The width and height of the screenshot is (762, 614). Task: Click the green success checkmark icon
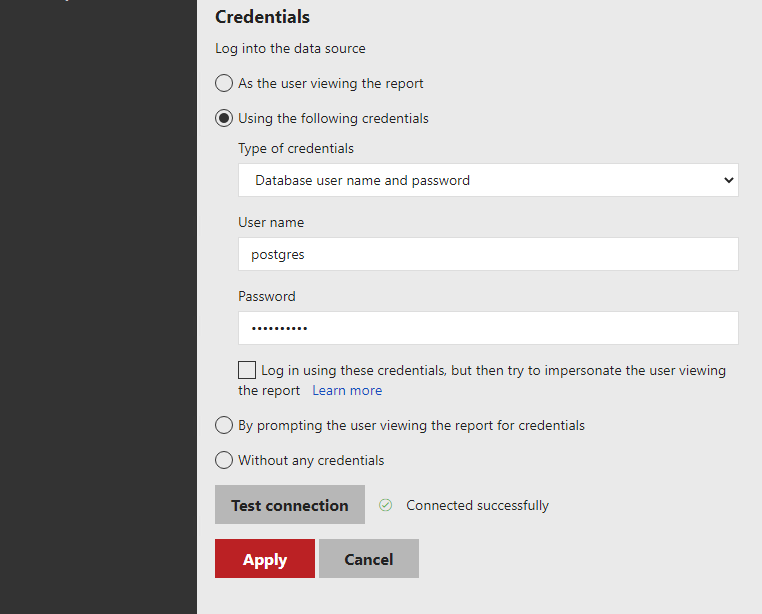385,505
